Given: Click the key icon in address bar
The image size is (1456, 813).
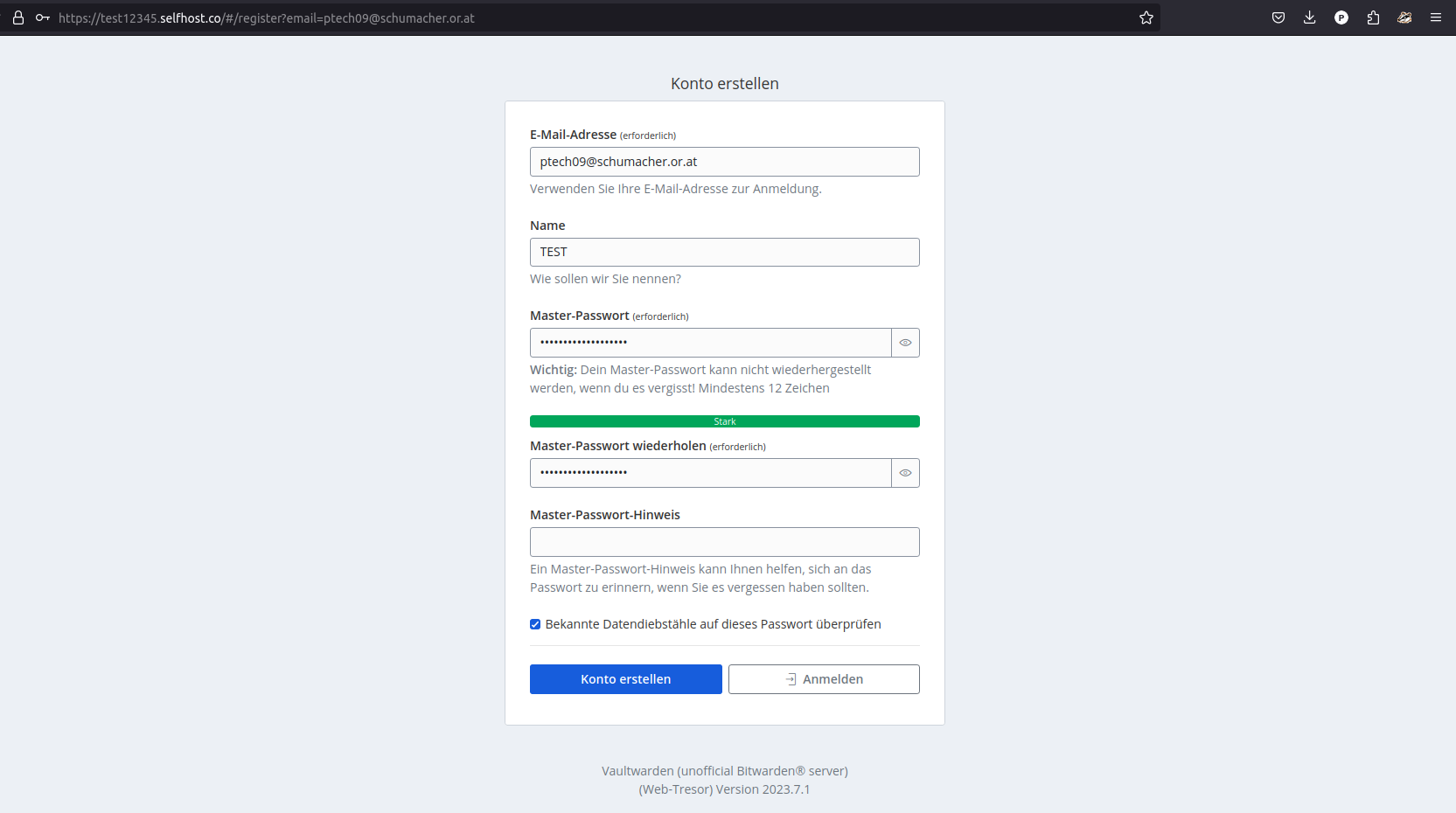Looking at the screenshot, I should [42, 17].
